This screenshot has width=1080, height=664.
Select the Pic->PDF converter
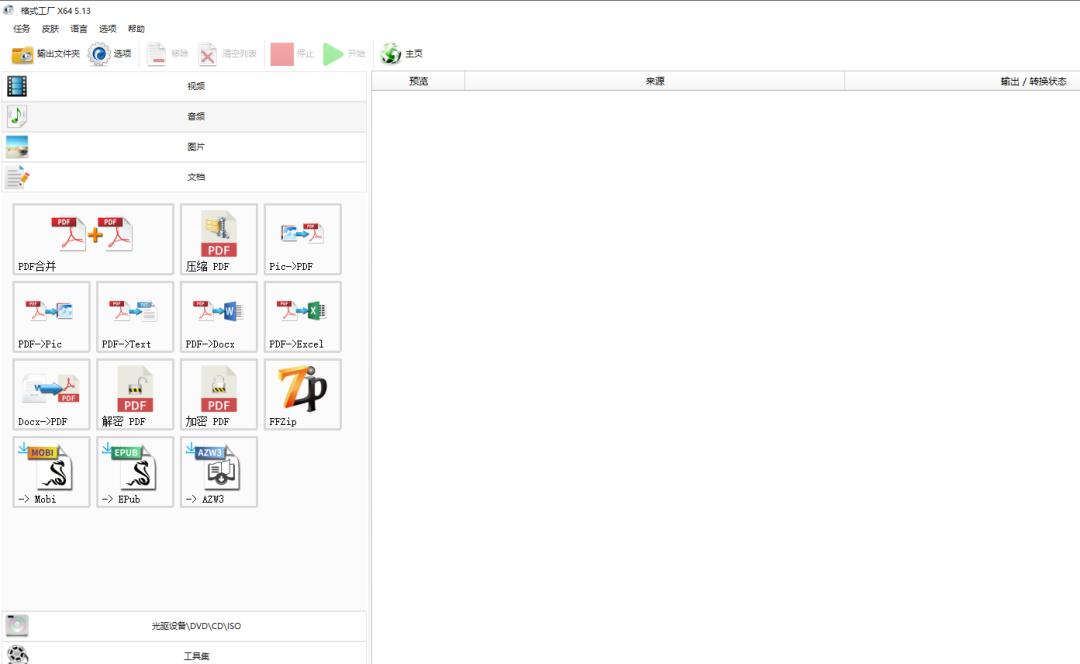point(302,239)
